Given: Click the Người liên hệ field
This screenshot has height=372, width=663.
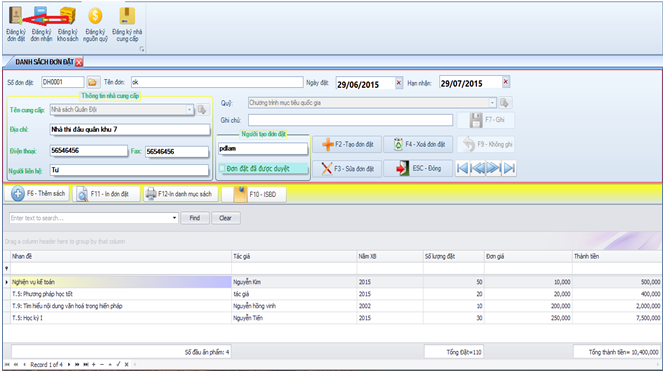Looking at the screenshot, I should pos(129,170).
